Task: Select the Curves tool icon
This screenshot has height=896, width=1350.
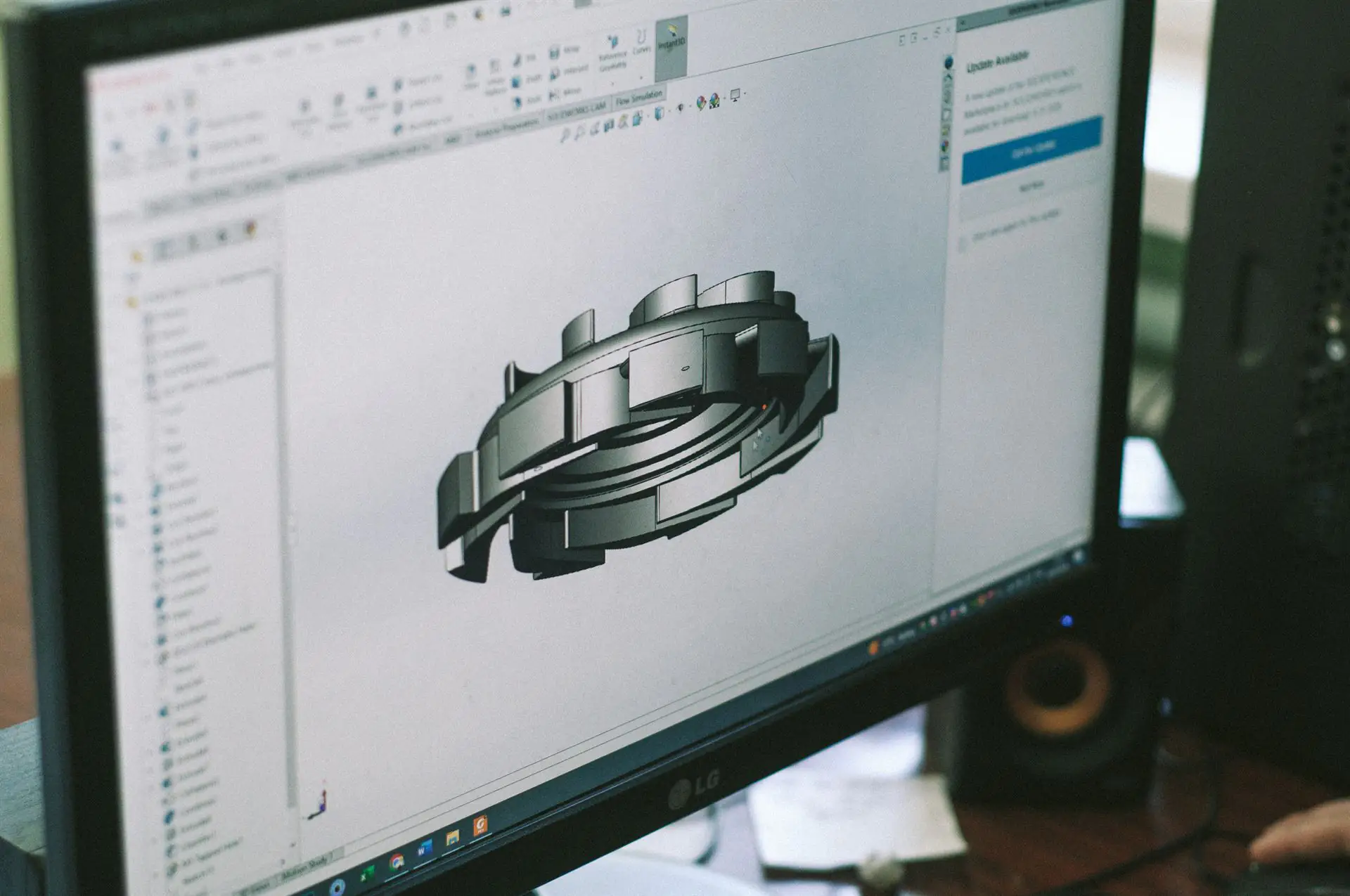Action: (x=641, y=37)
